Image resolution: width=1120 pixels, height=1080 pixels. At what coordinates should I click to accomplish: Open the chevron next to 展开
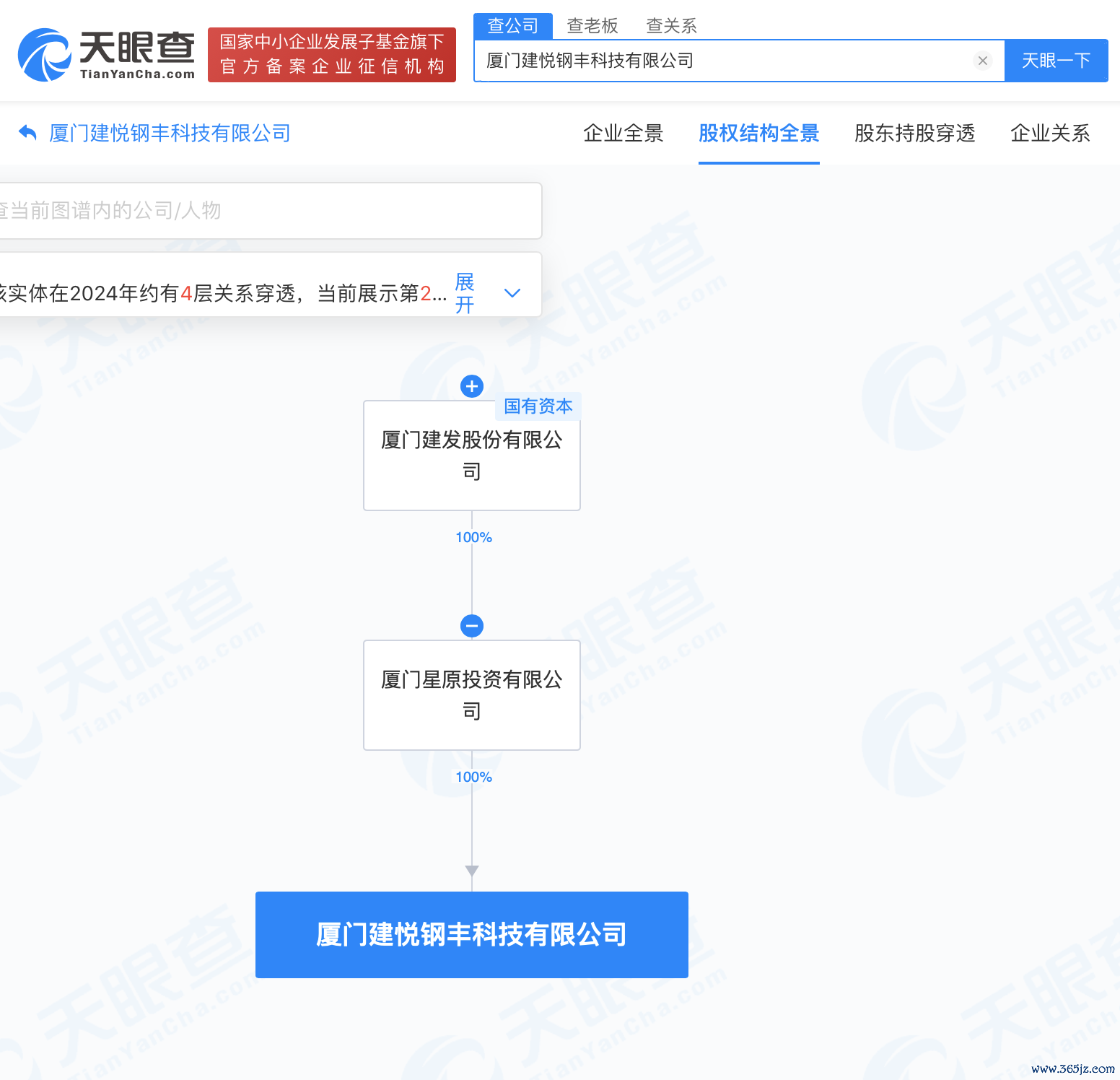point(512,293)
